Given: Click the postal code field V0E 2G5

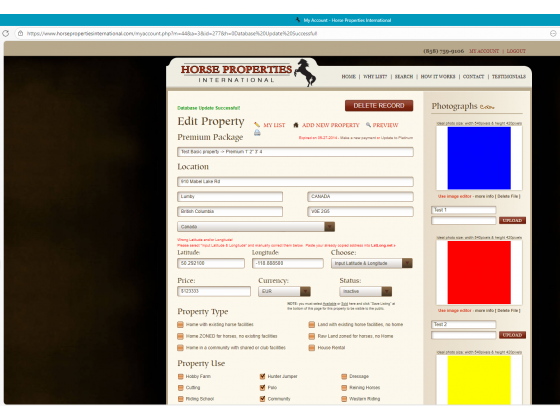Looking at the screenshot, I should point(360,211).
